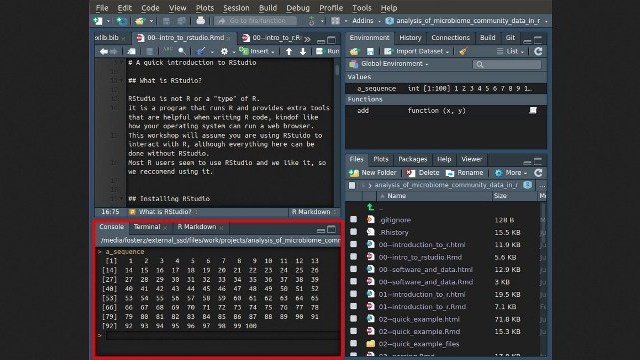View source of the add function

[x=533, y=110]
